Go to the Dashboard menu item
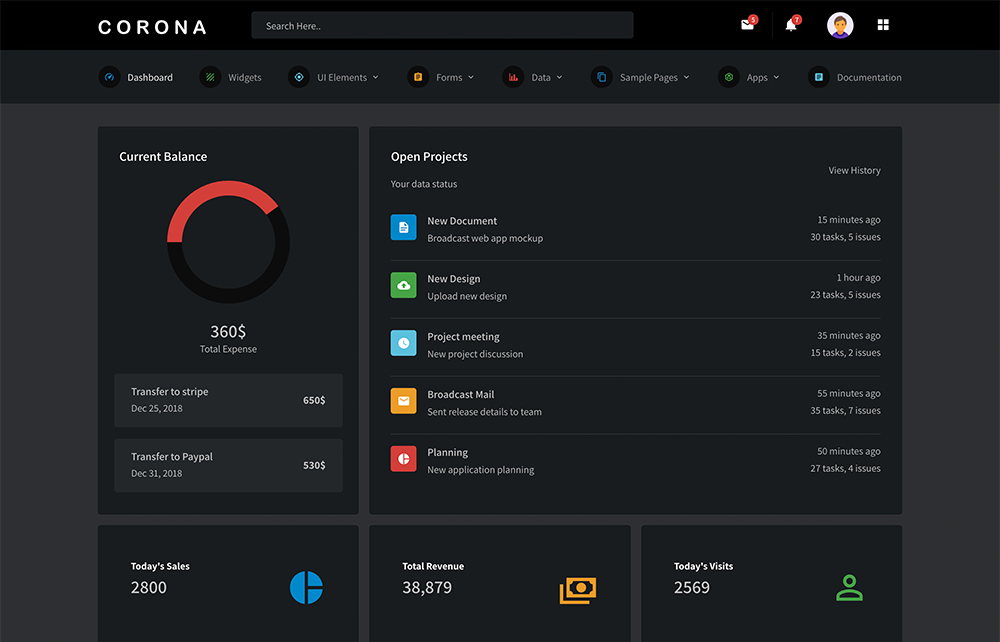Image resolution: width=1000 pixels, height=642 pixels. click(149, 77)
